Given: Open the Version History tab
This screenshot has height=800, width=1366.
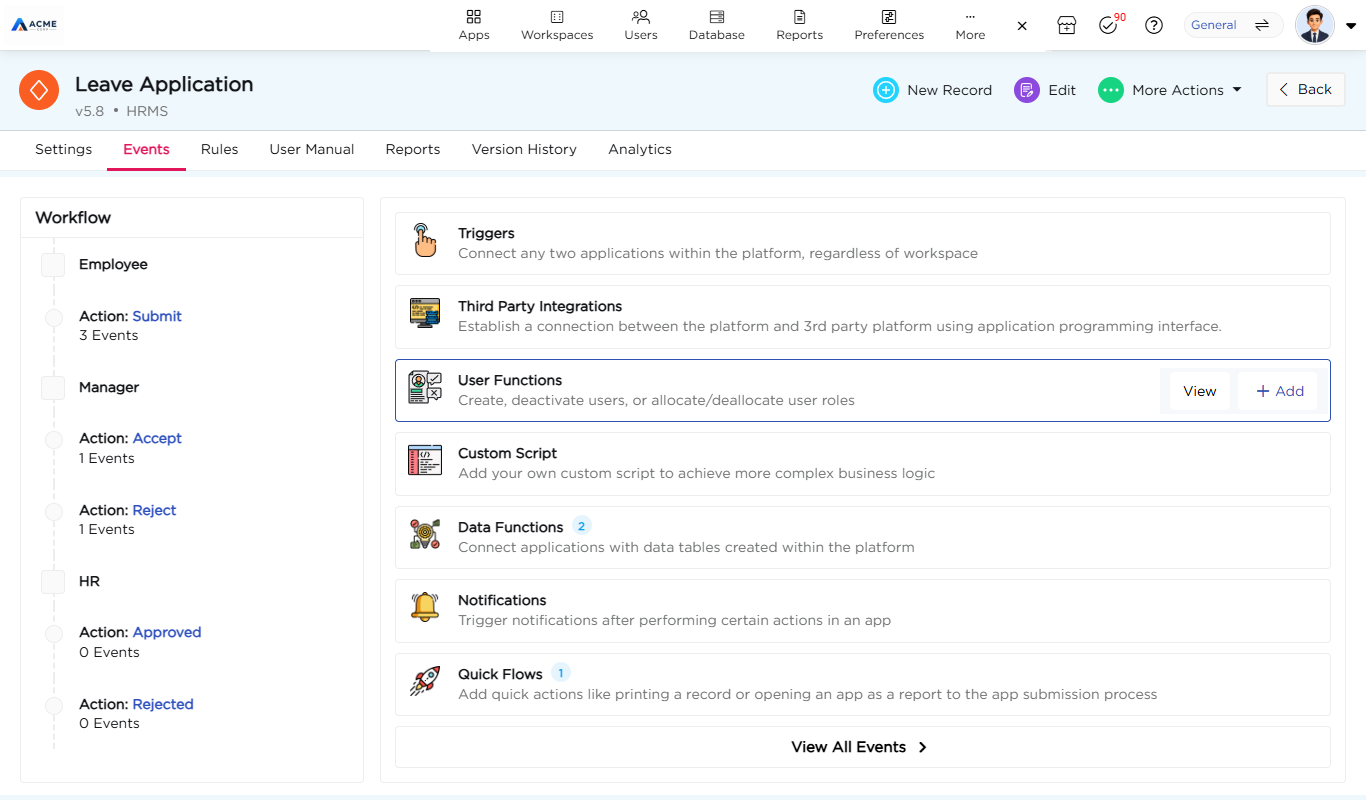Looking at the screenshot, I should pos(524,149).
